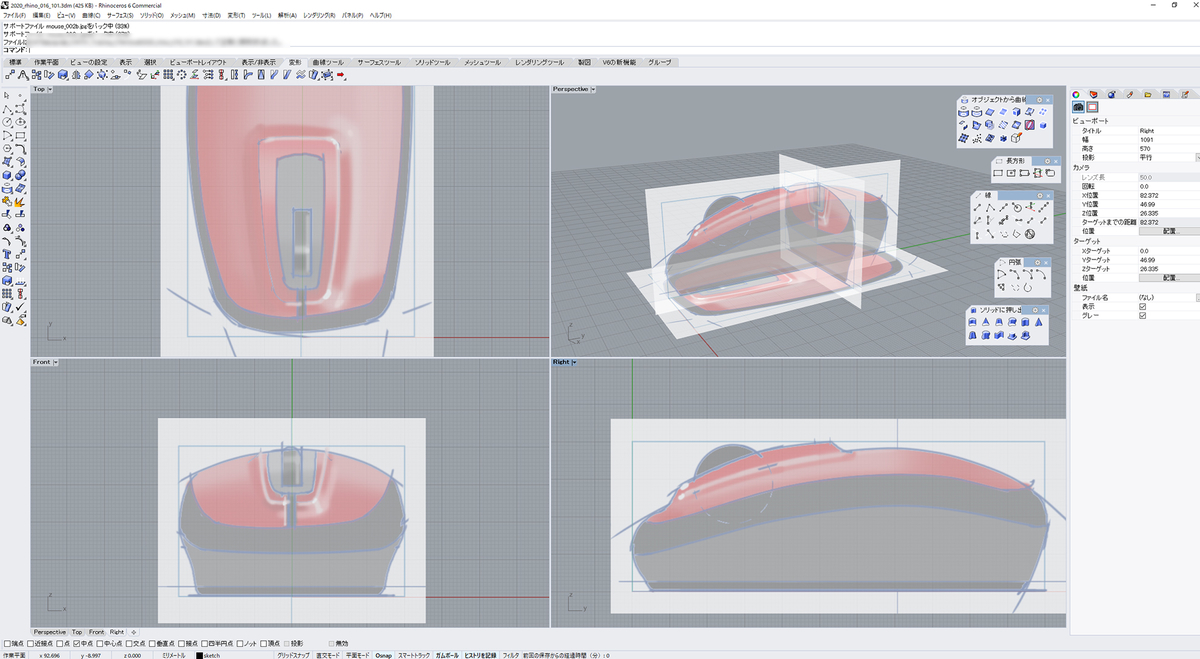
Task: Select the first tool in オブジェクトから曲線 toolbar
Action: [x=965, y=112]
